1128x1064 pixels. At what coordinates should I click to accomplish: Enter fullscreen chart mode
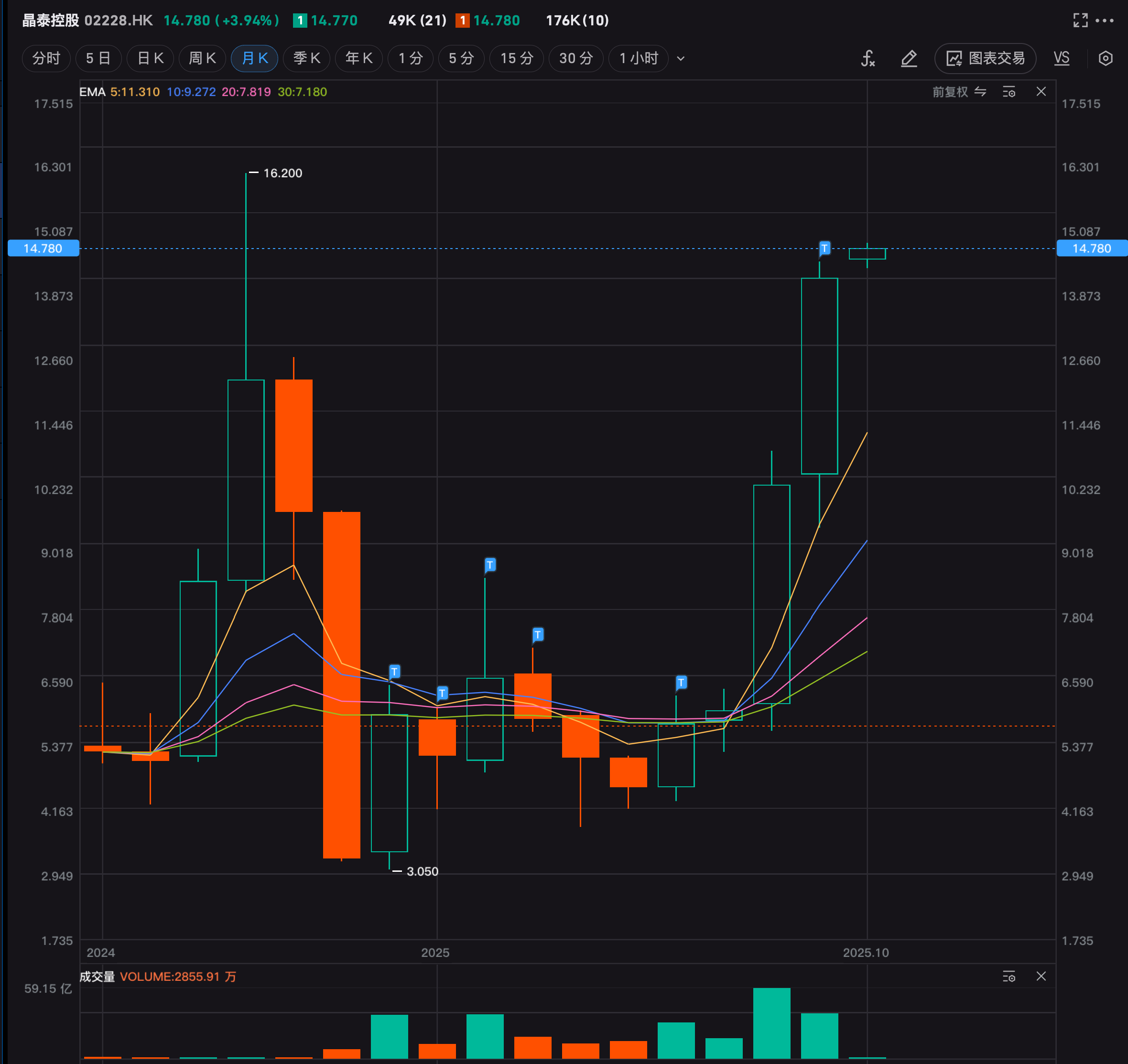click(x=1080, y=21)
